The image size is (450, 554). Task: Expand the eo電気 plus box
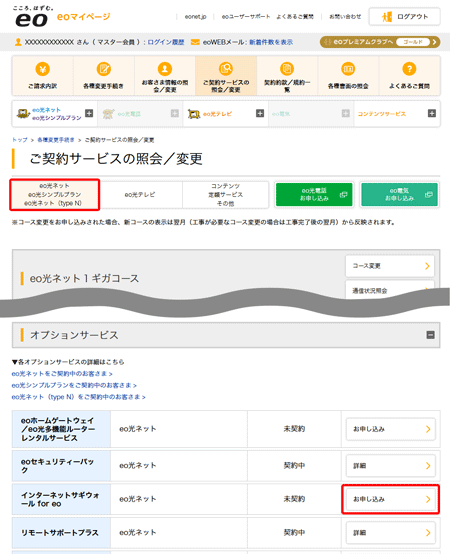pos(345,113)
